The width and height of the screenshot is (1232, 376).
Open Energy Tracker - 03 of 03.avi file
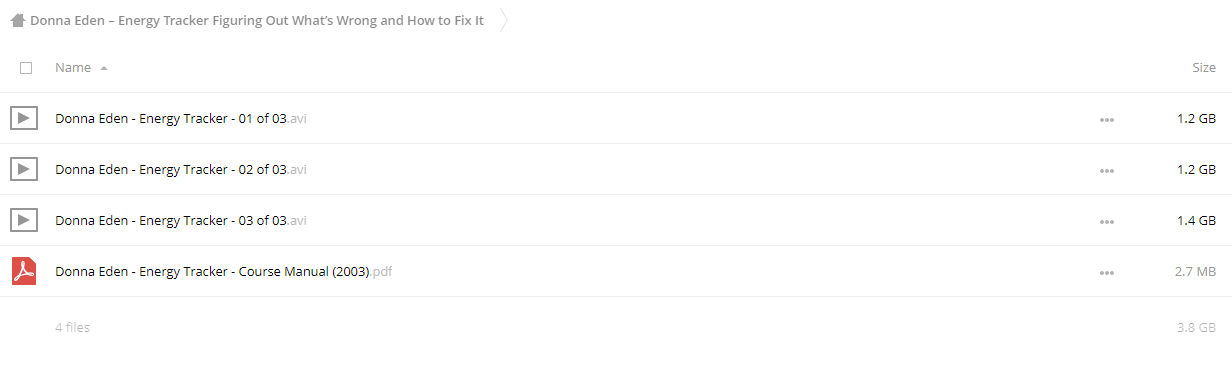point(181,220)
